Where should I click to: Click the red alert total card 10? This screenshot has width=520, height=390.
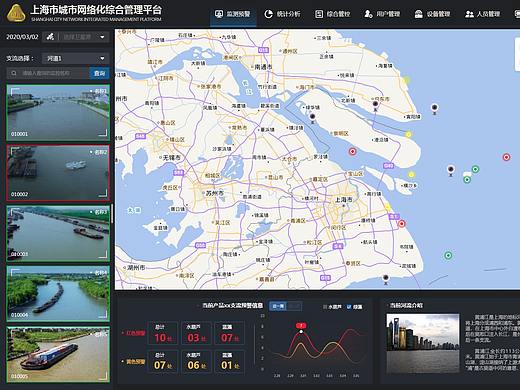click(x=163, y=333)
